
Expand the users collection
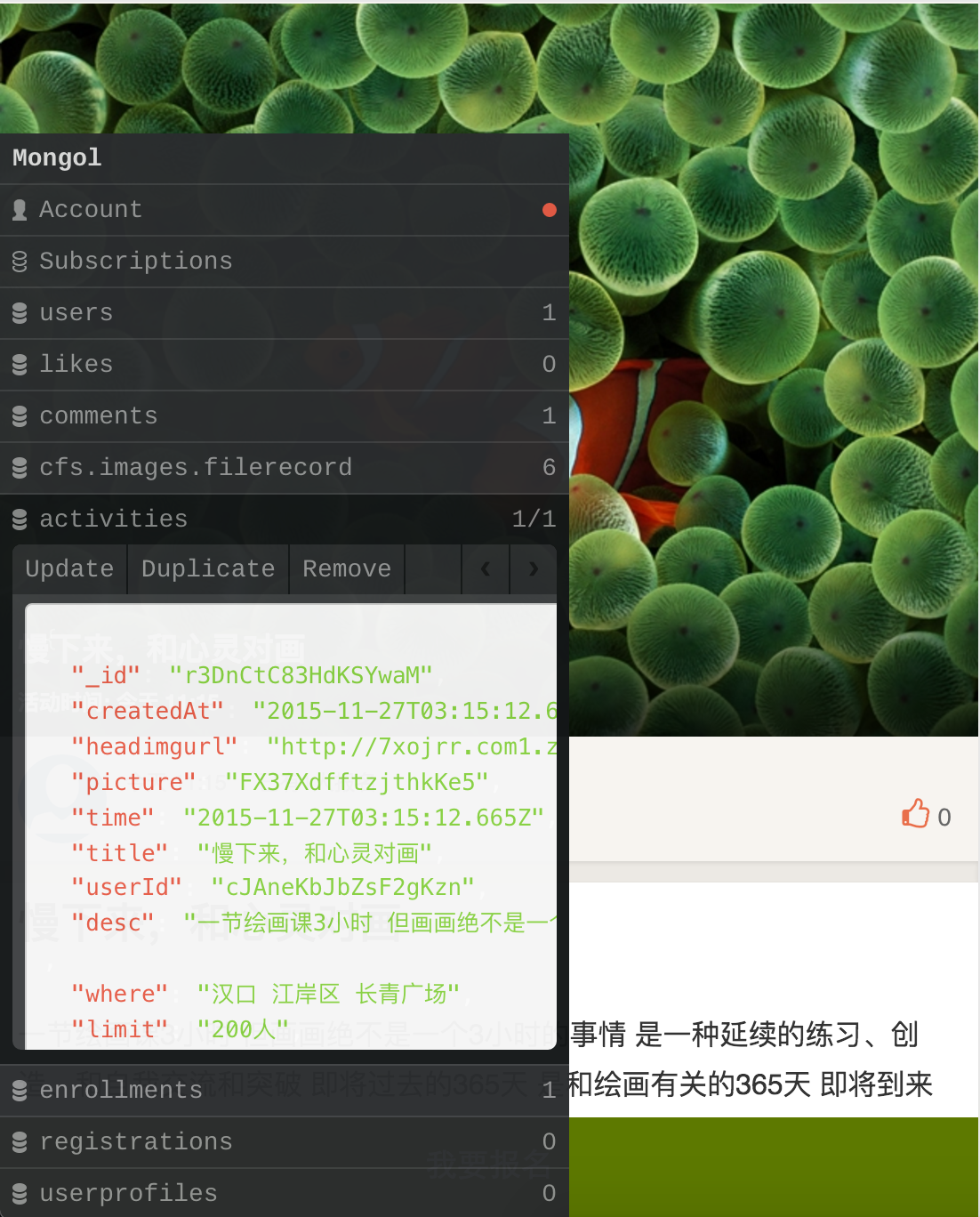point(285,313)
